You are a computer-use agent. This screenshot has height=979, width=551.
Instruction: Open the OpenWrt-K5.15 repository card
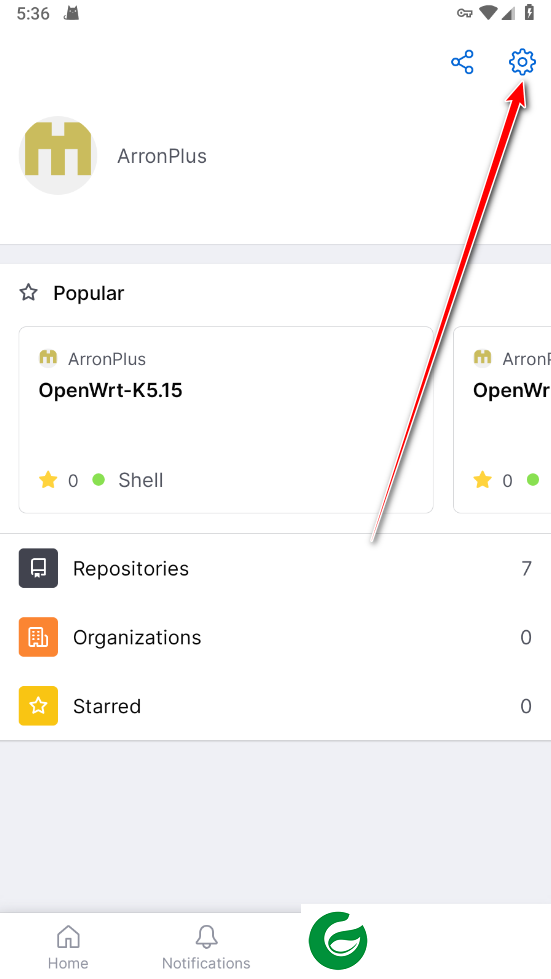pos(226,420)
